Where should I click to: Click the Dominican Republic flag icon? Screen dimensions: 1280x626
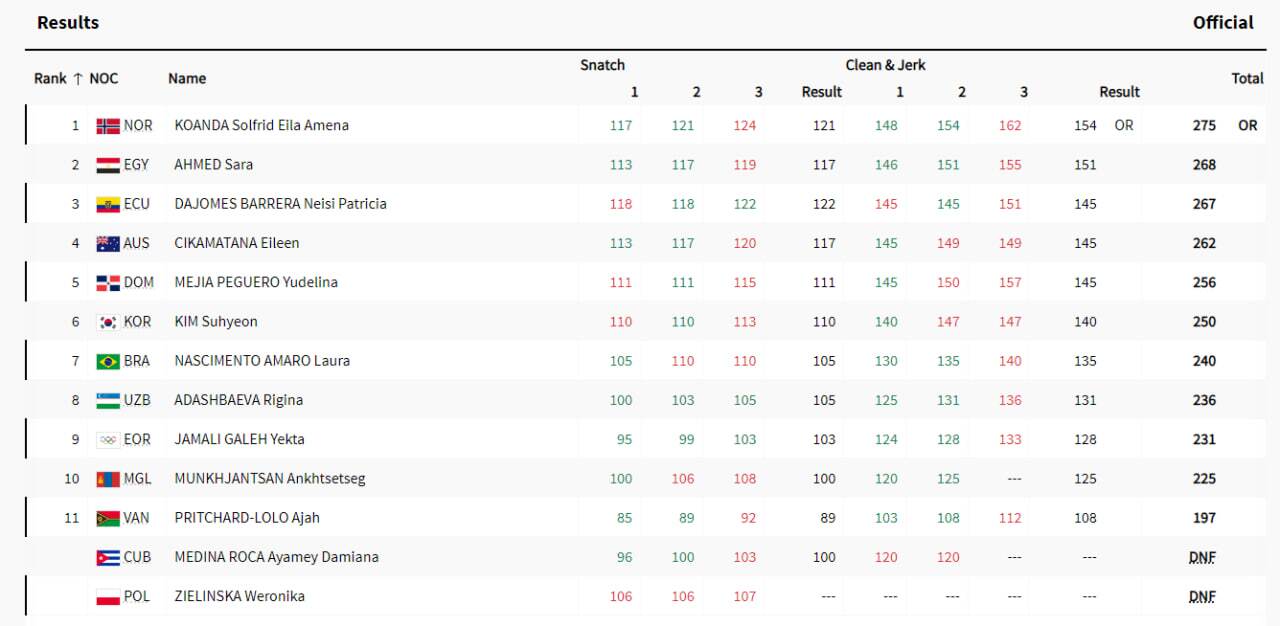pyautogui.click(x=108, y=282)
